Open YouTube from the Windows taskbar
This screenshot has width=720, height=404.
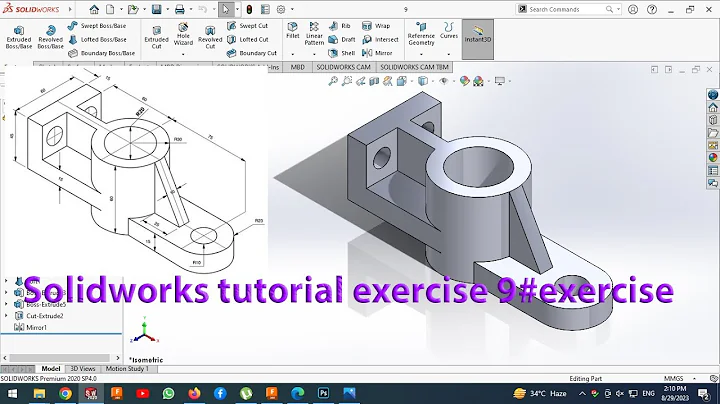[142, 393]
